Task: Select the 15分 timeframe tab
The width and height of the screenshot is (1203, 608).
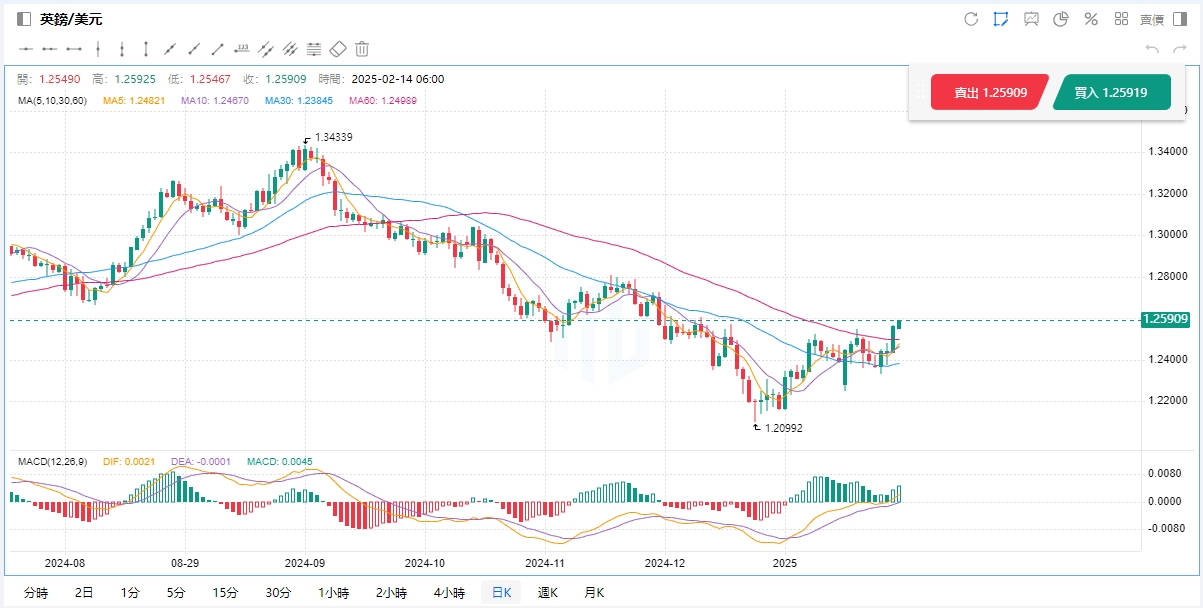Action: (225, 593)
